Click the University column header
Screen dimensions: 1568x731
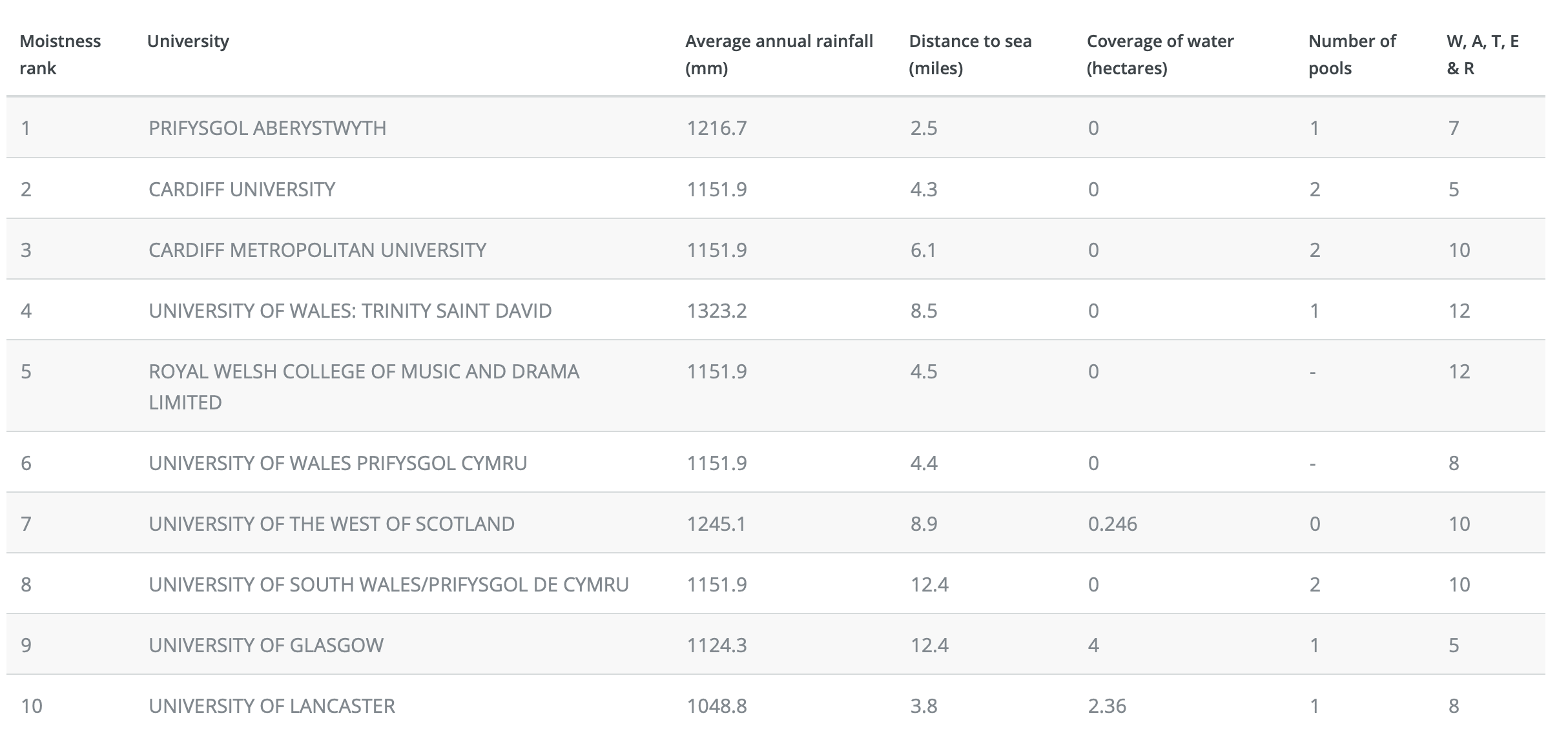click(188, 41)
